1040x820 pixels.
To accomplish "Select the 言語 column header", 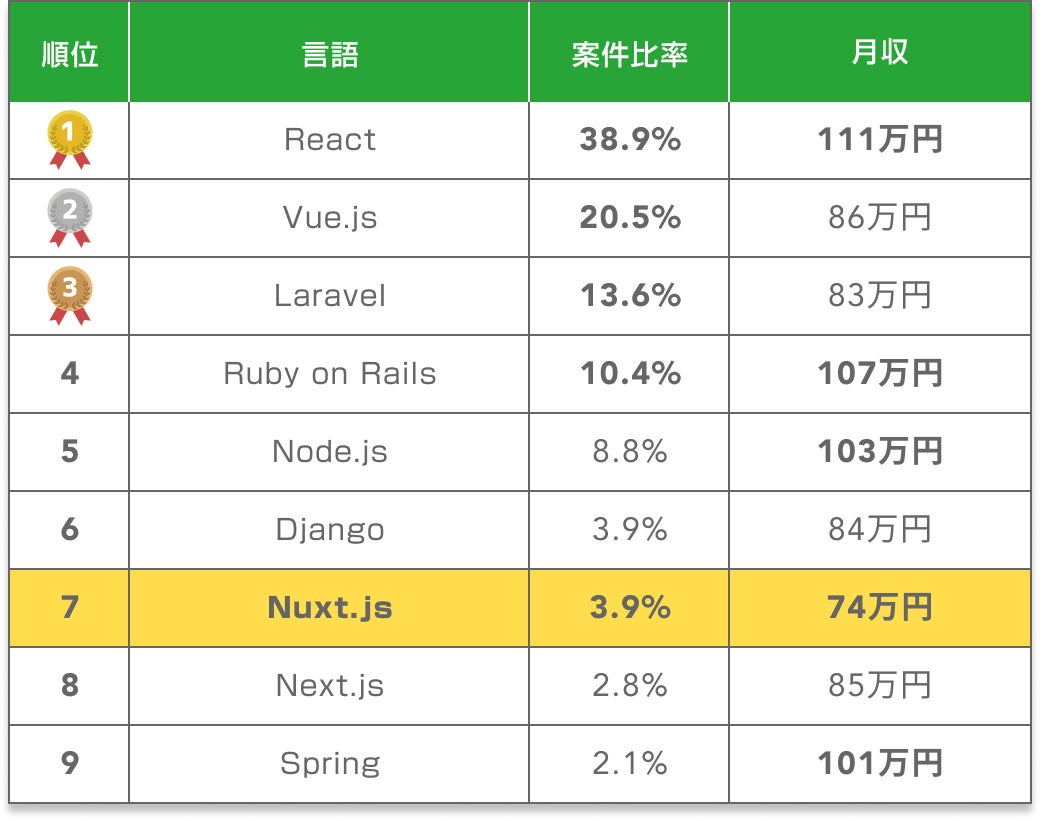I will tap(330, 53).
